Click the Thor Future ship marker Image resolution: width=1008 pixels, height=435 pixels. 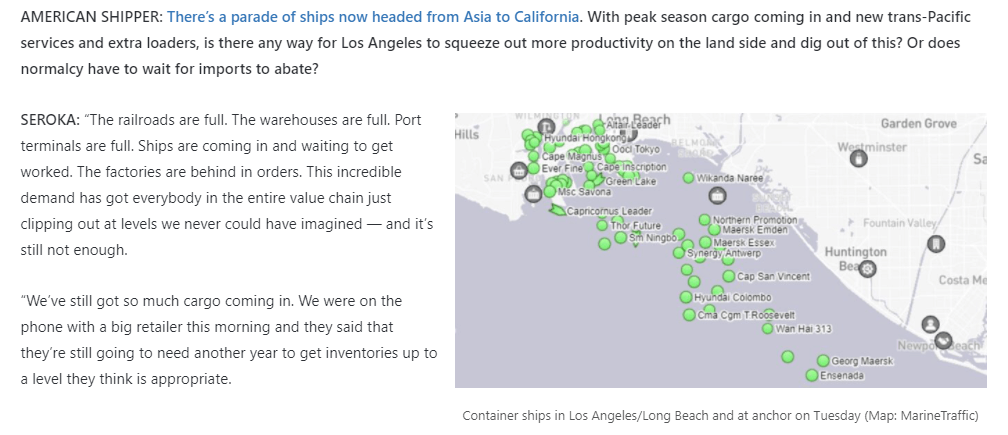[602, 226]
